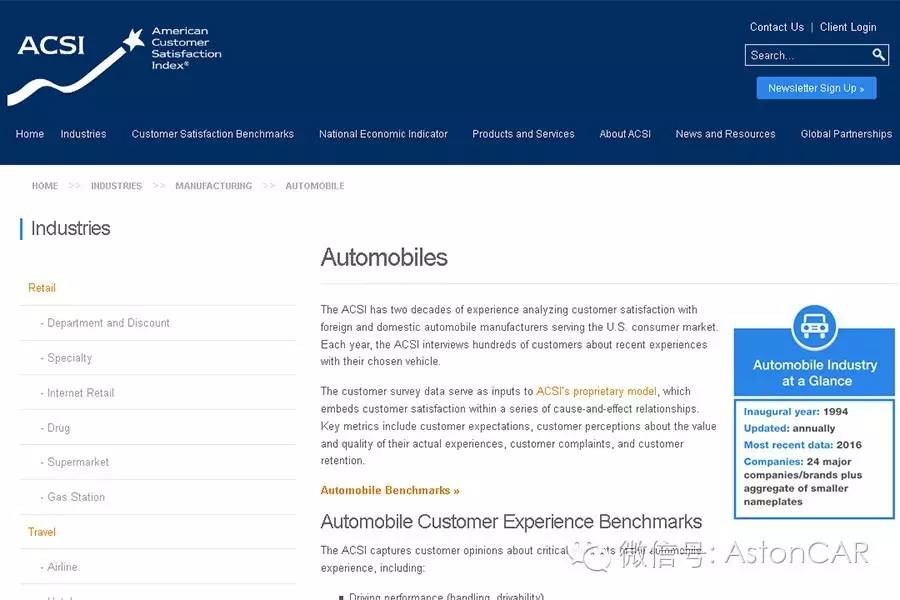Open Customer Satisfaction Benchmarks menu

pyautogui.click(x=212, y=134)
